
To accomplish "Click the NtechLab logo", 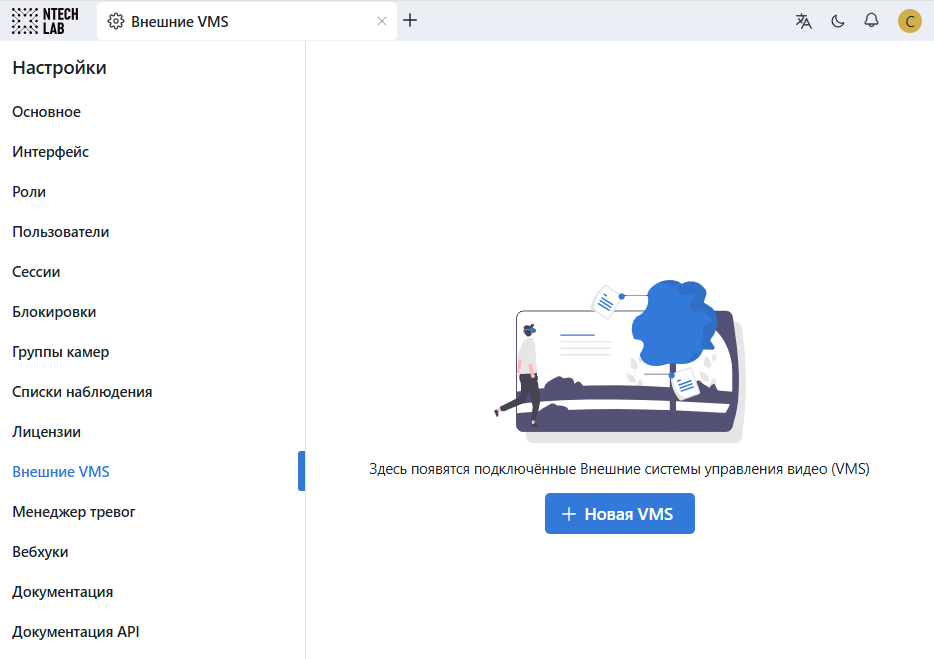I will (44, 20).
